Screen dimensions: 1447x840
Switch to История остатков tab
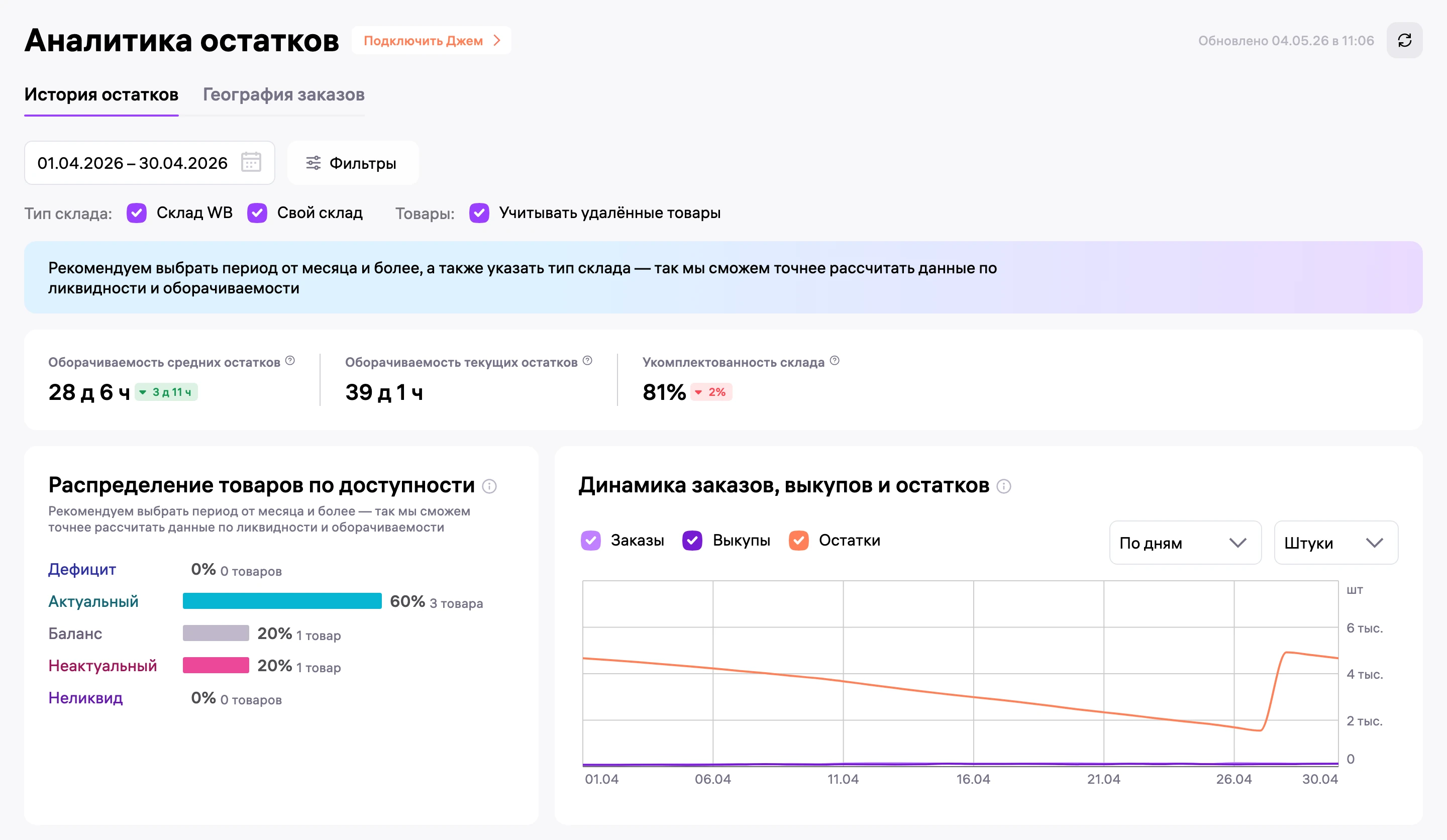click(x=101, y=95)
